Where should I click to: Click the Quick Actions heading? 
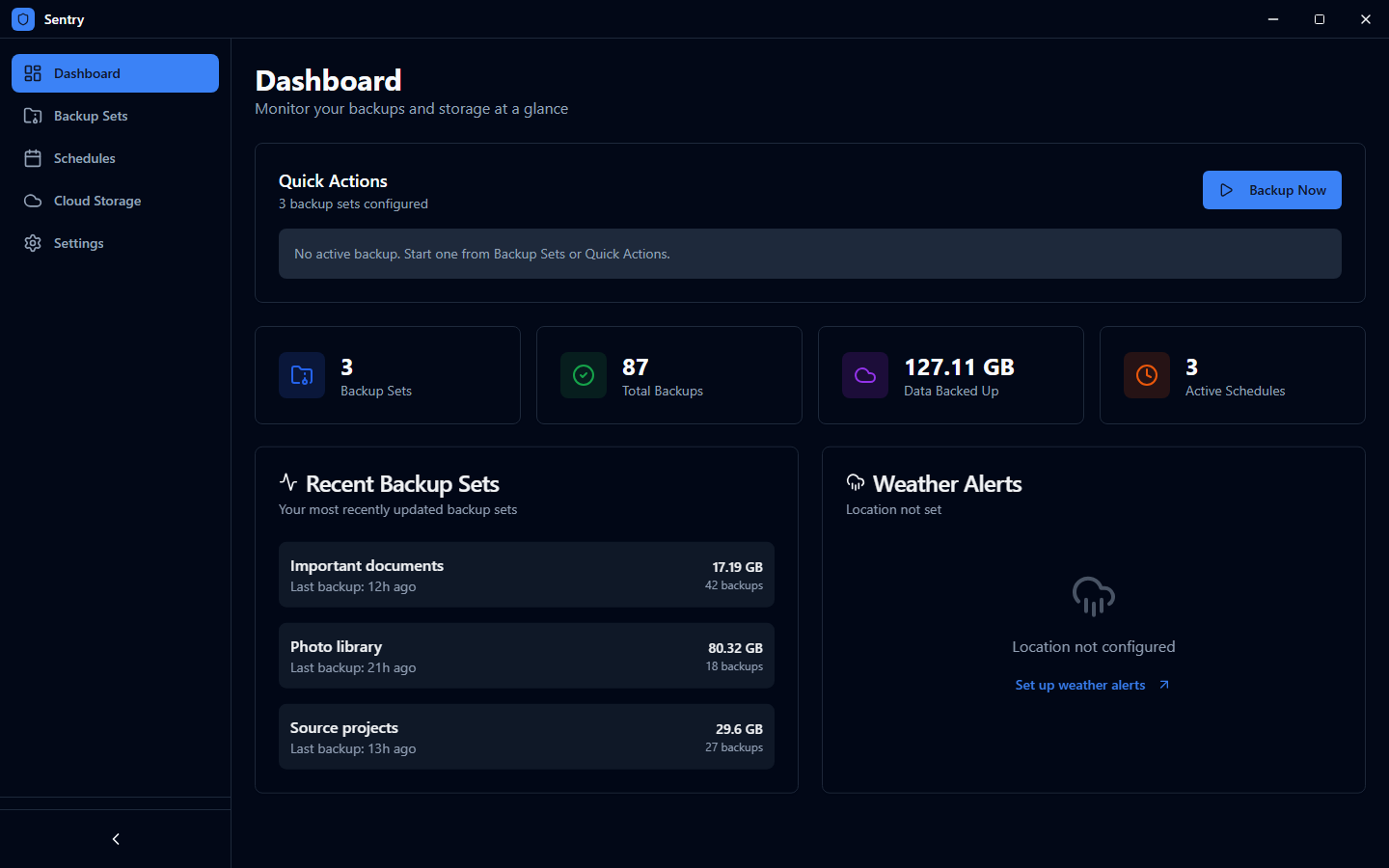333,180
